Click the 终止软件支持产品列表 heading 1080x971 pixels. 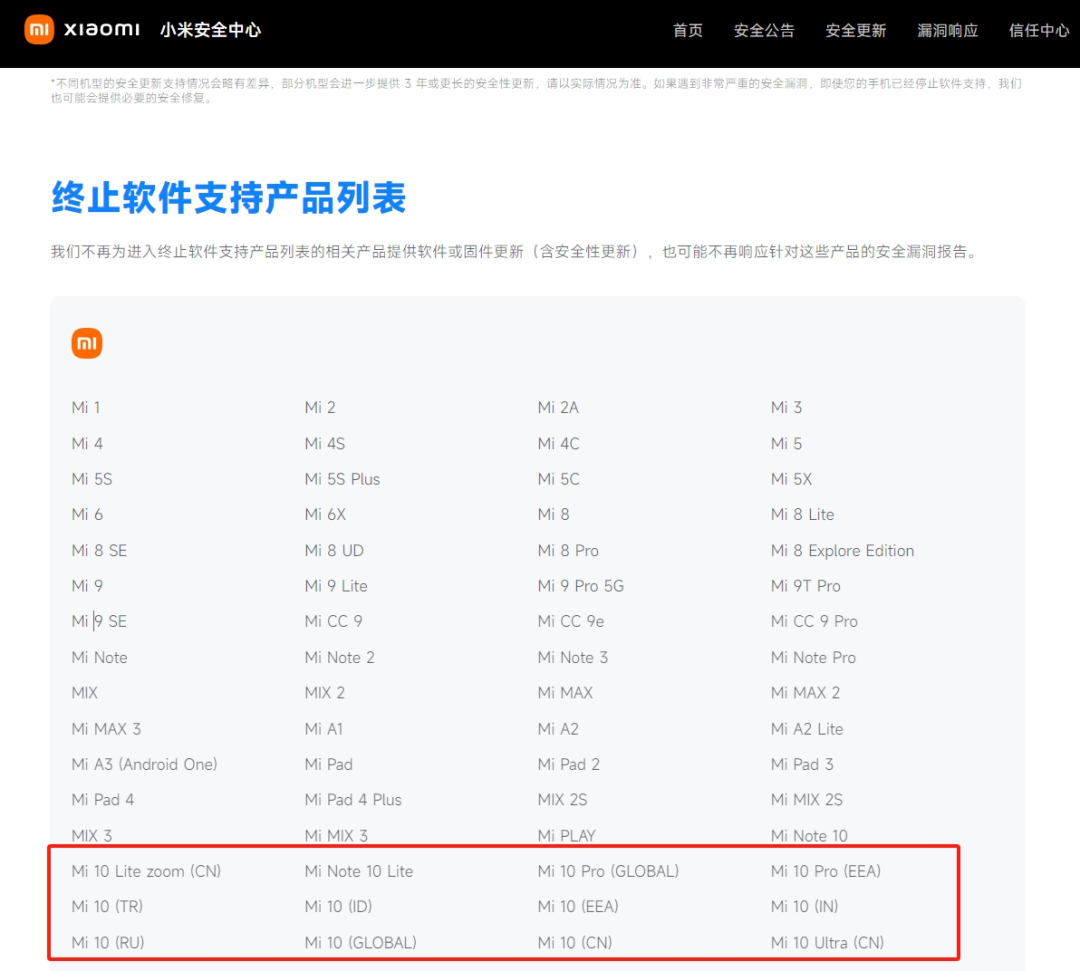click(228, 198)
